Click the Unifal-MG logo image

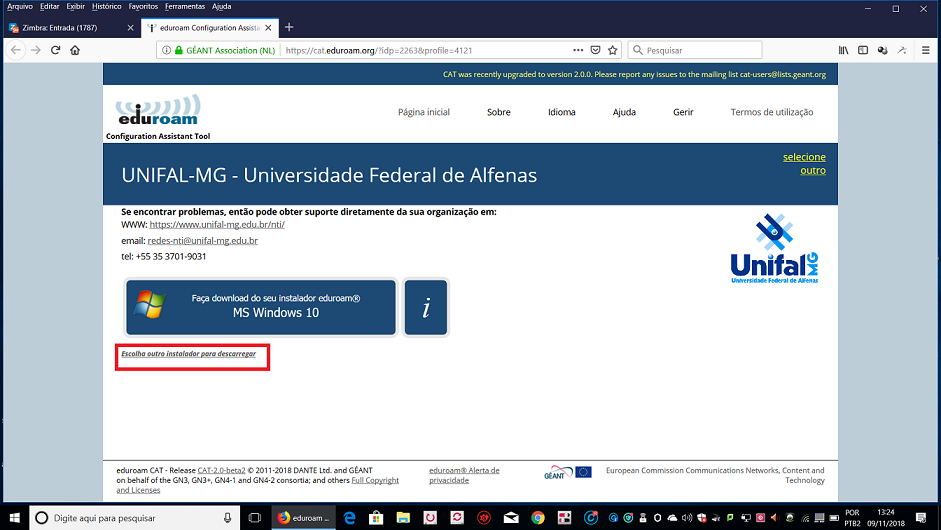774,248
